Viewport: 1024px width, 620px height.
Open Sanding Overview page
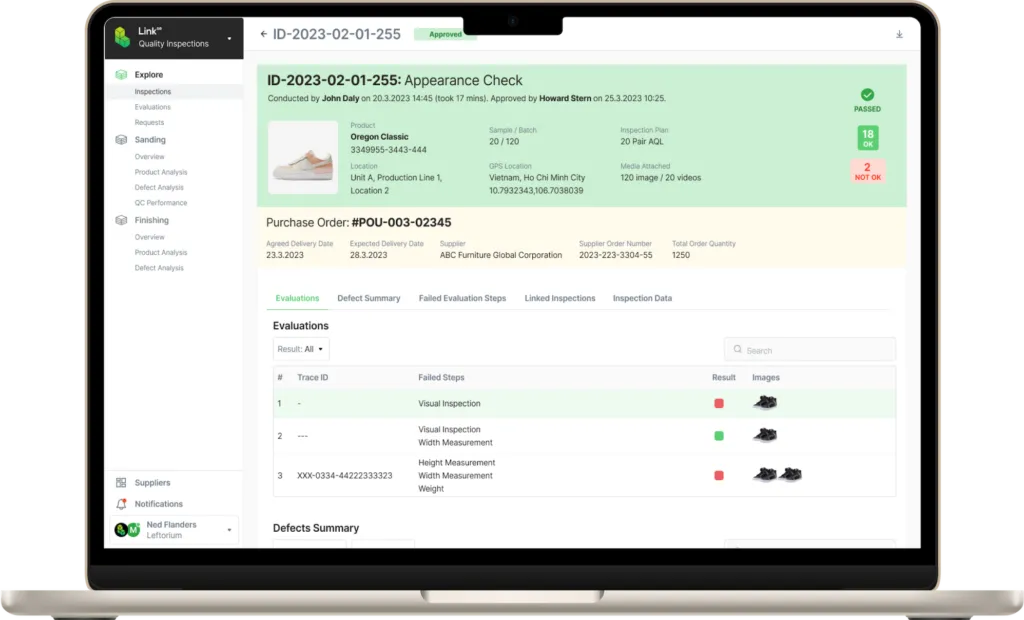[150, 157]
